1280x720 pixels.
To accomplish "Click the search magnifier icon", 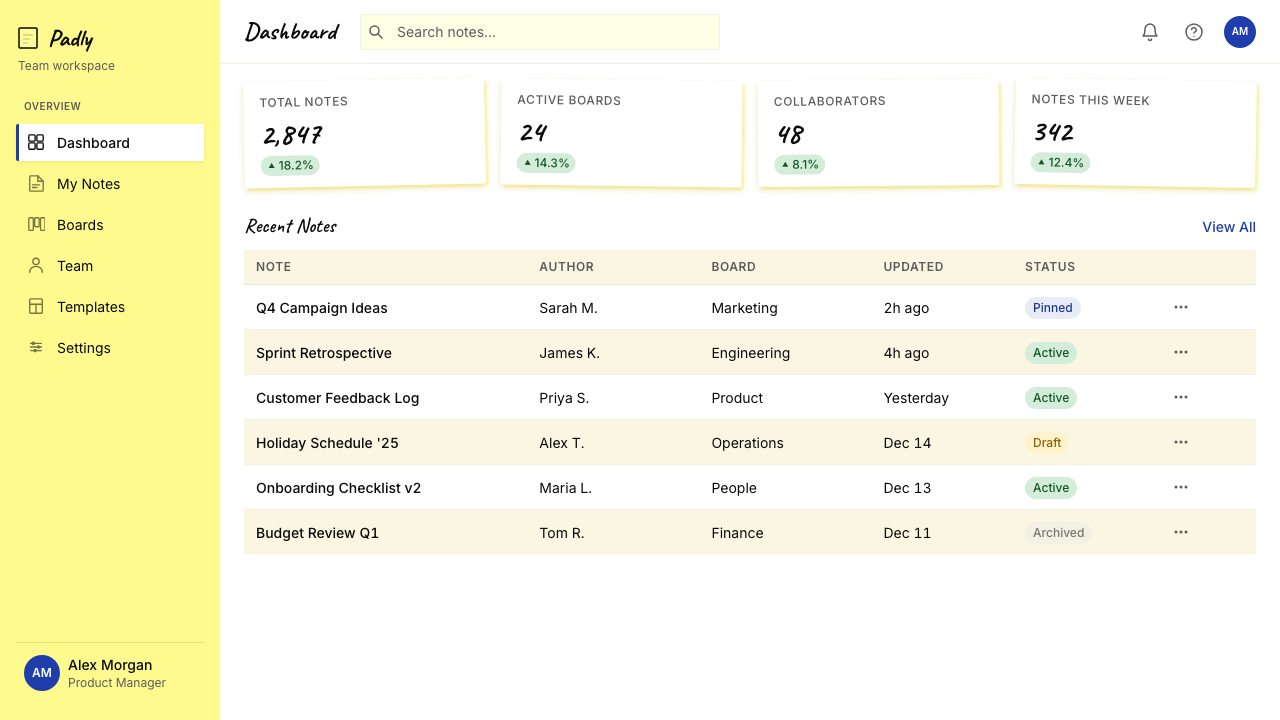I will (376, 32).
